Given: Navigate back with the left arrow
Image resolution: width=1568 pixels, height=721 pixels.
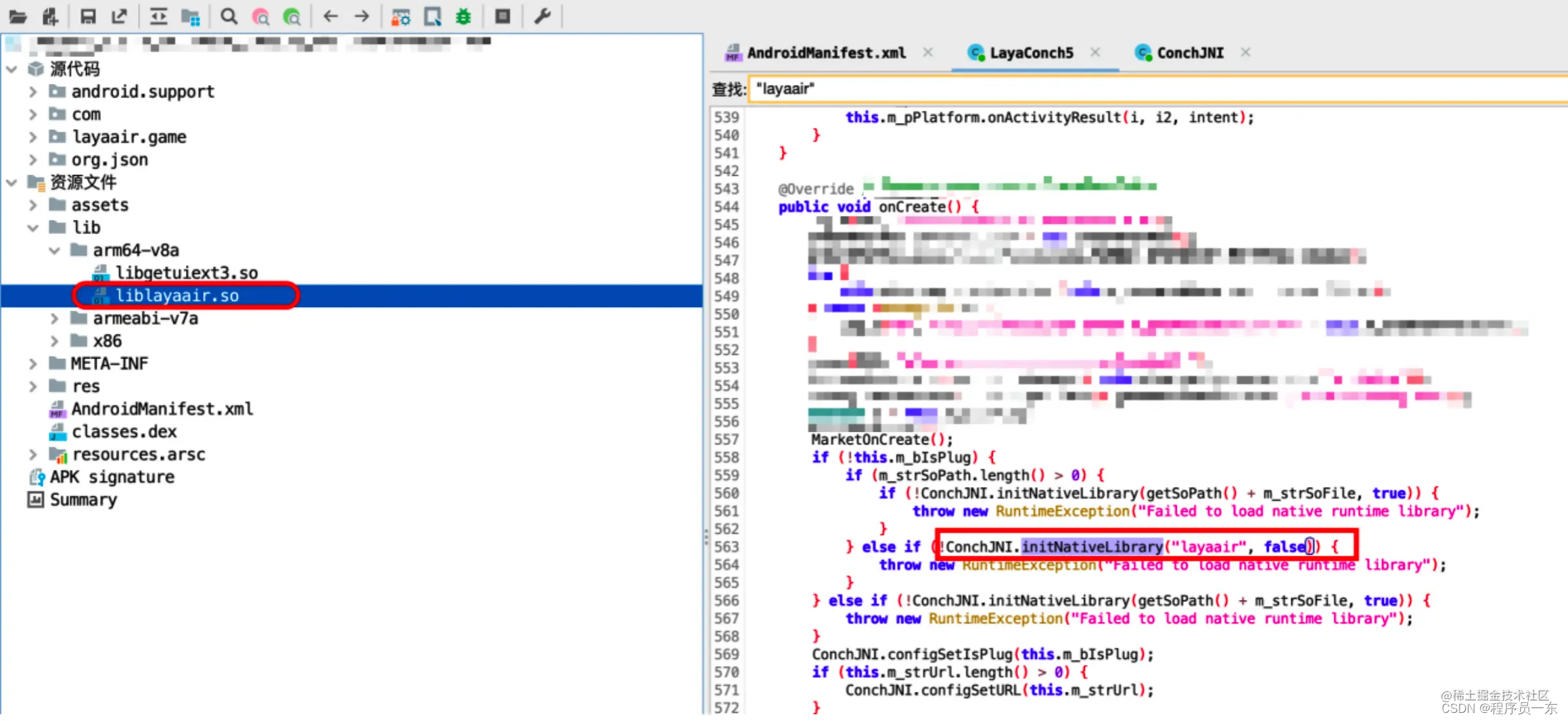Looking at the screenshot, I should click(x=330, y=16).
